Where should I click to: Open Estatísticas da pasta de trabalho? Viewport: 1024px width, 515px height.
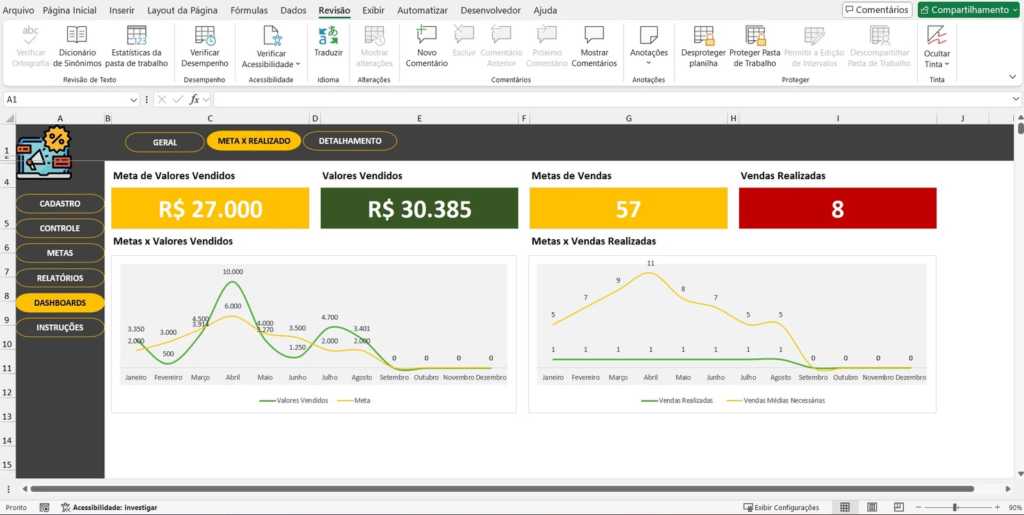click(x=137, y=37)
